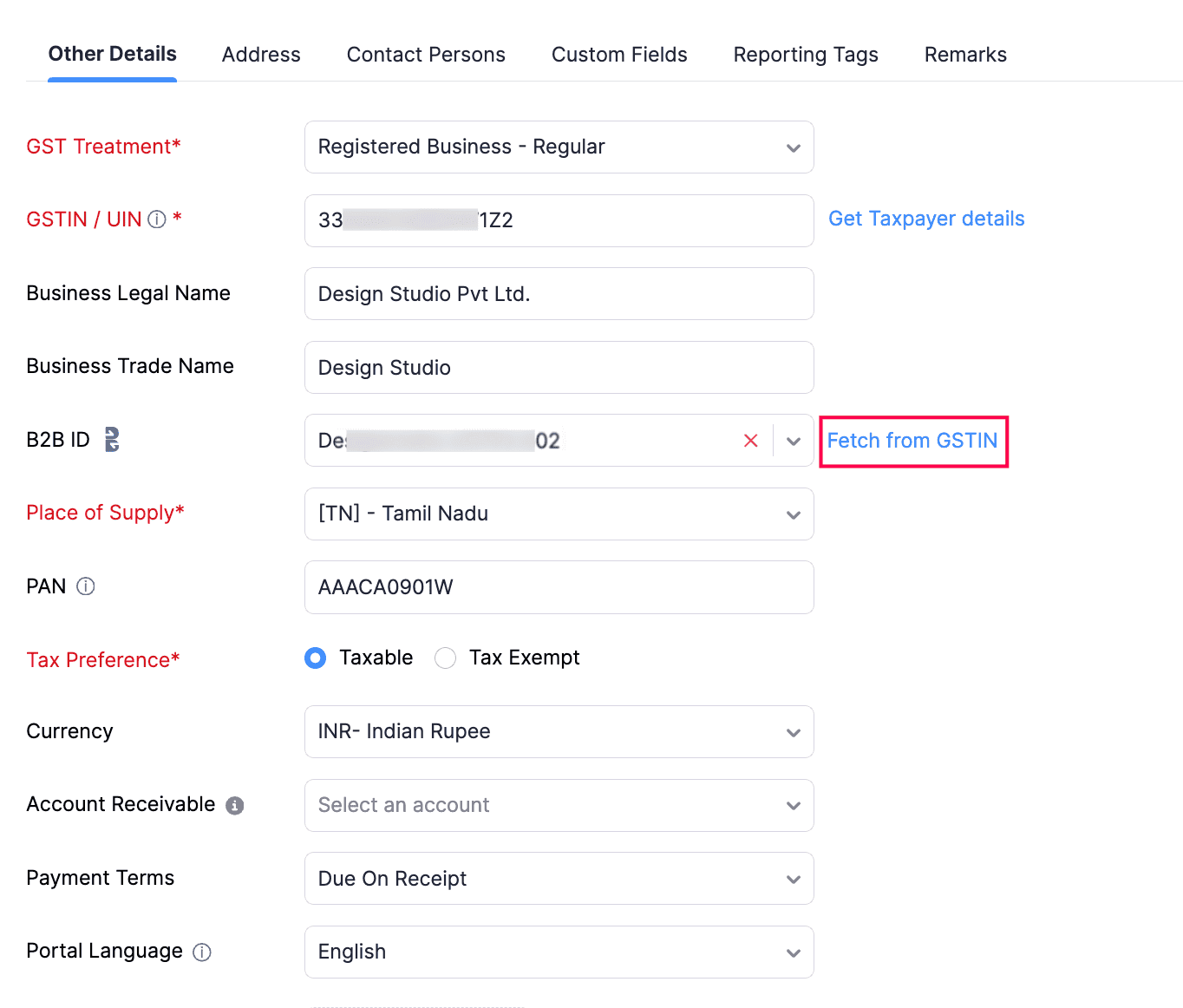
Task: Click the Account Receivable info icon
Action: click(235, 806)
